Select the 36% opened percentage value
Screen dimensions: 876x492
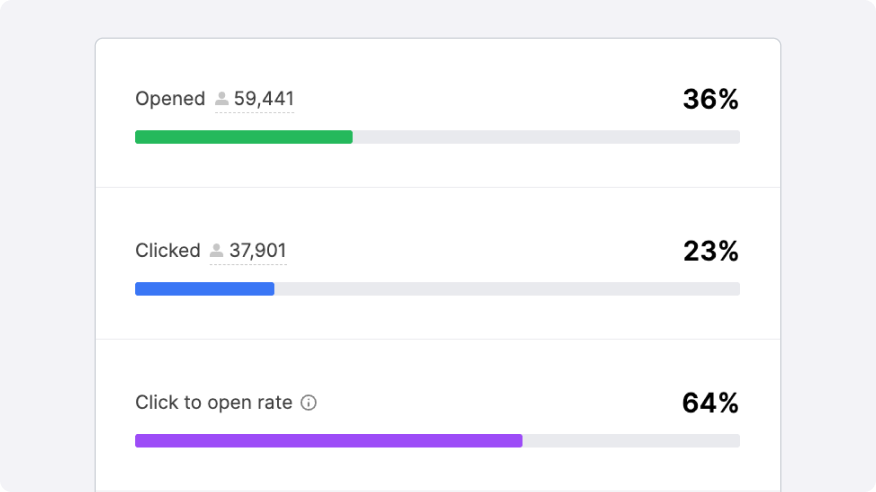pos(710,99)
